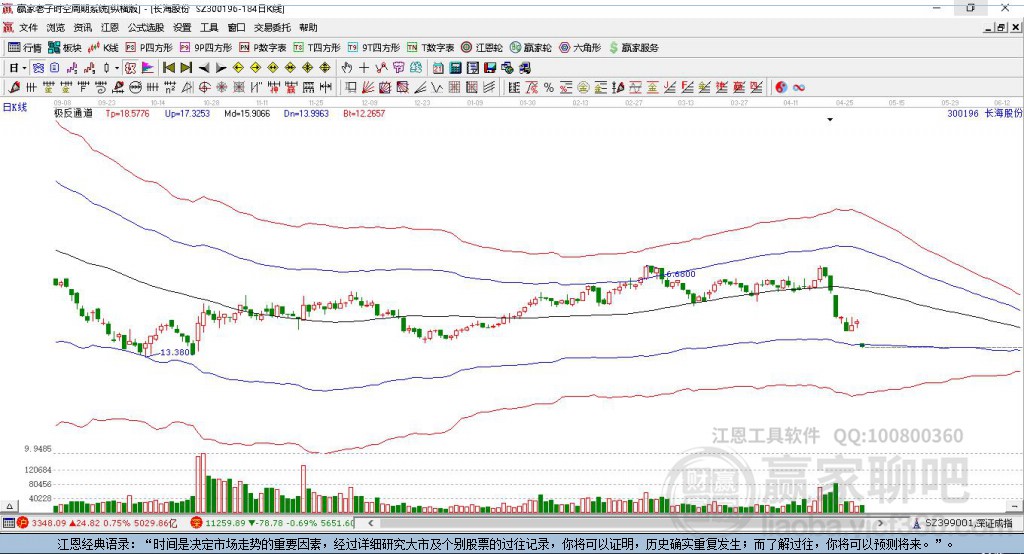Click the 日K线 label
The height and width of the screenshot is (554, 1024).
pos(15,107)
